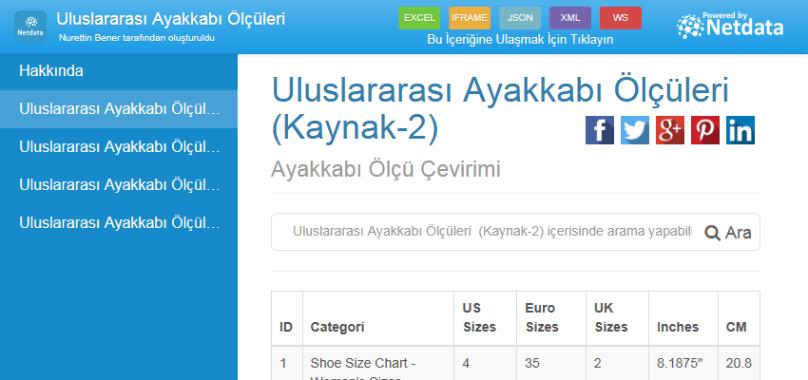This screenshot has width=808, height=380.
Task: Click the UK Sizes column header
Action: click(x=617, y=318)
